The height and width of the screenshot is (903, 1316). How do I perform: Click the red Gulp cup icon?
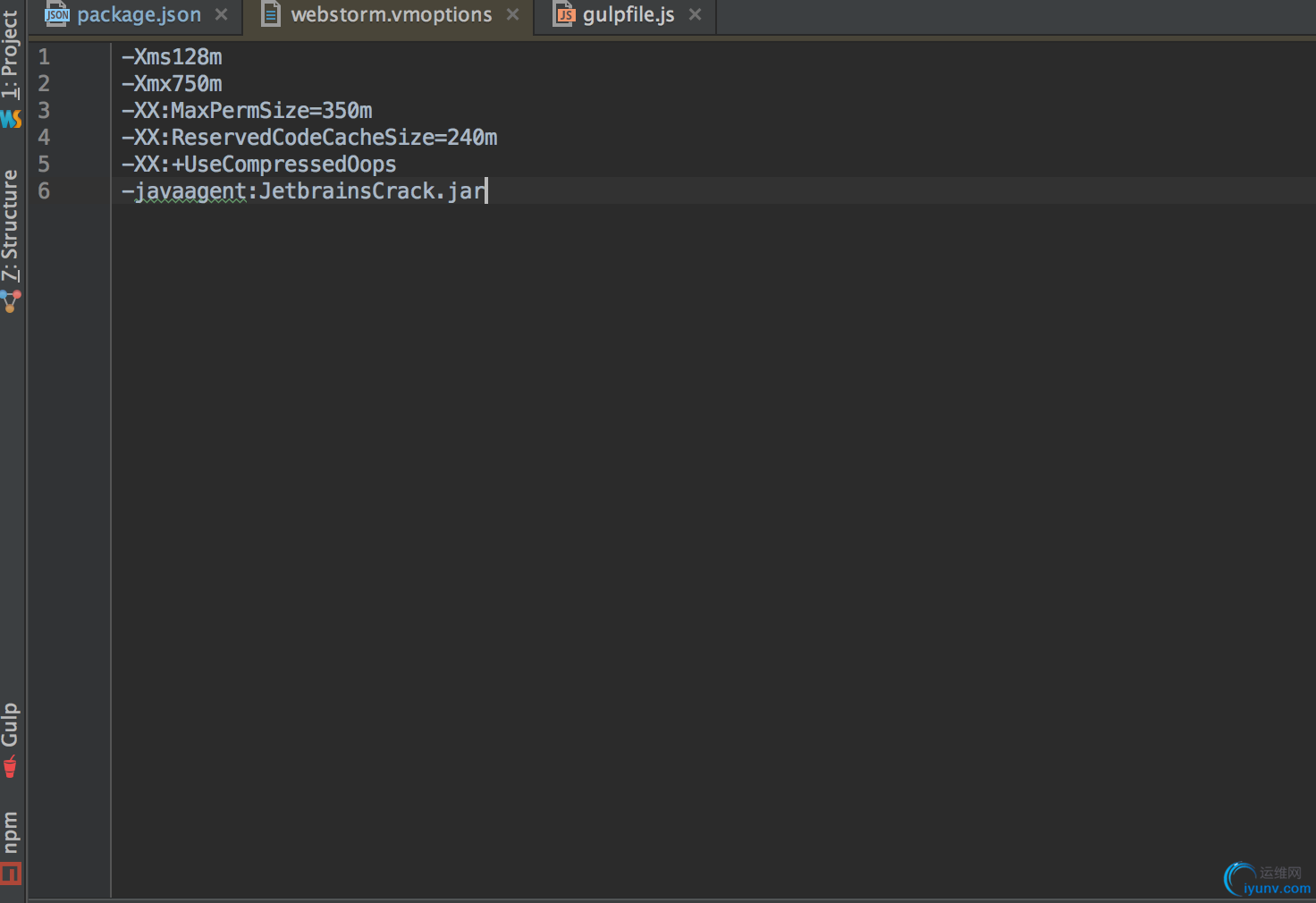[x=11, y=766]
